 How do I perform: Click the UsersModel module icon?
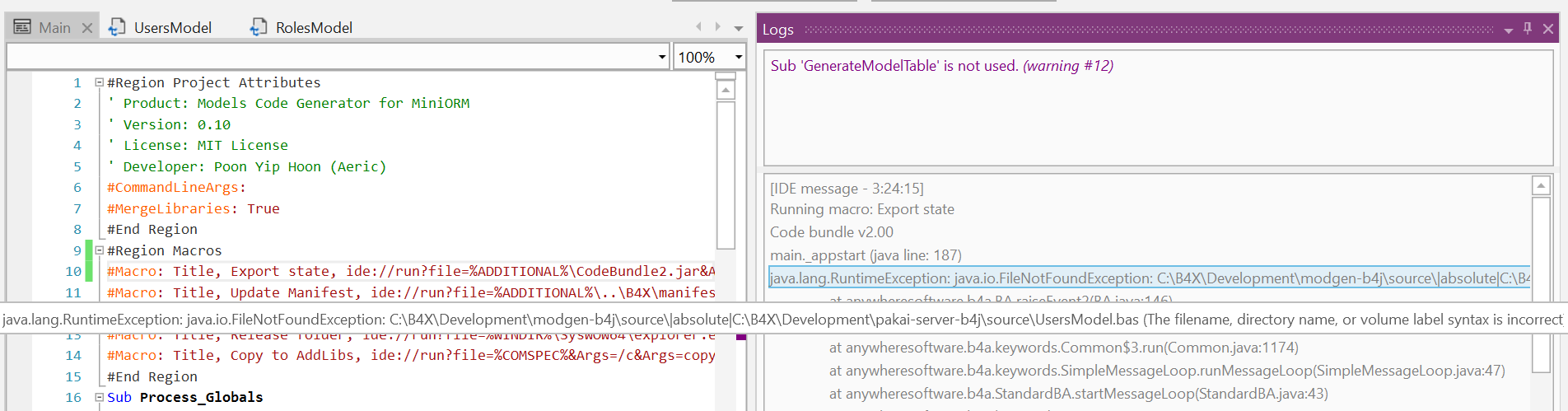coord(118,27)
